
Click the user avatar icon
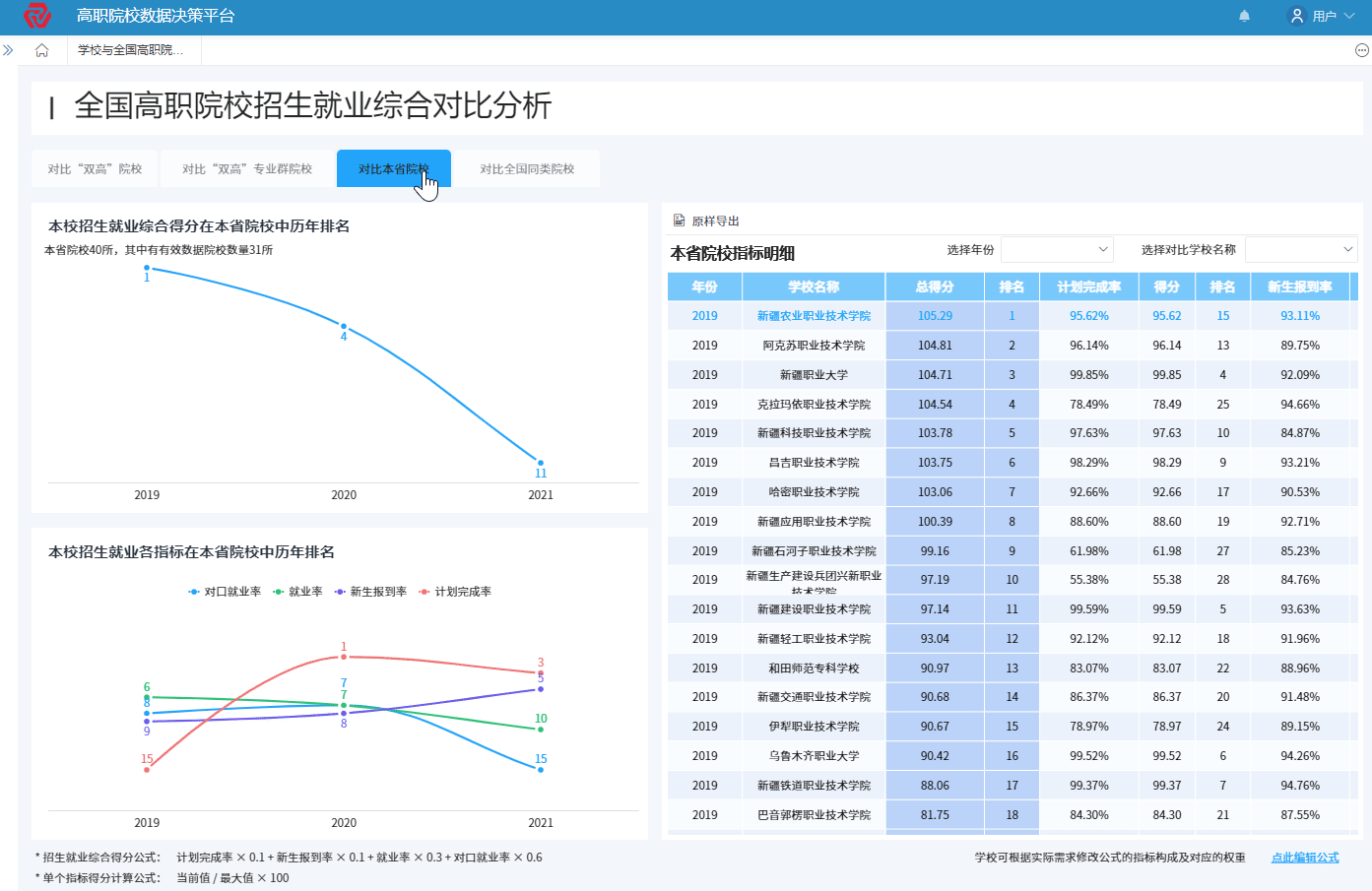pyautogui.click(x=1296, y=16)
